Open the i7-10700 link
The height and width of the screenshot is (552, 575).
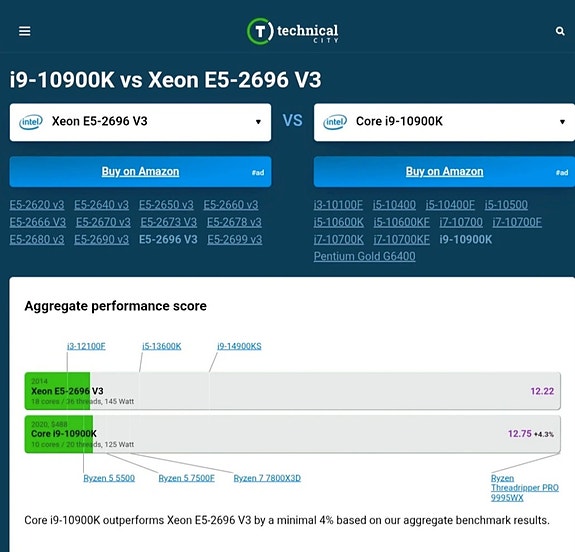461,222
